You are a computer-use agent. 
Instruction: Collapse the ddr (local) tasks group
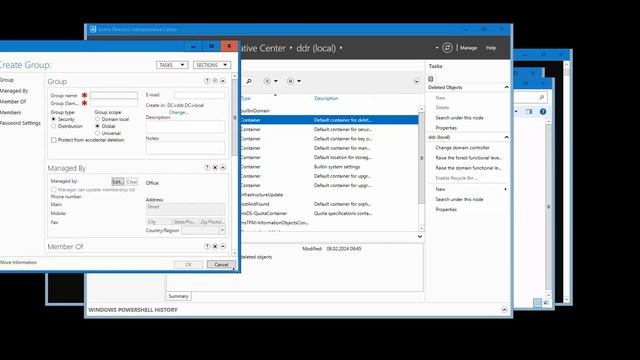(x=506, y=137)
